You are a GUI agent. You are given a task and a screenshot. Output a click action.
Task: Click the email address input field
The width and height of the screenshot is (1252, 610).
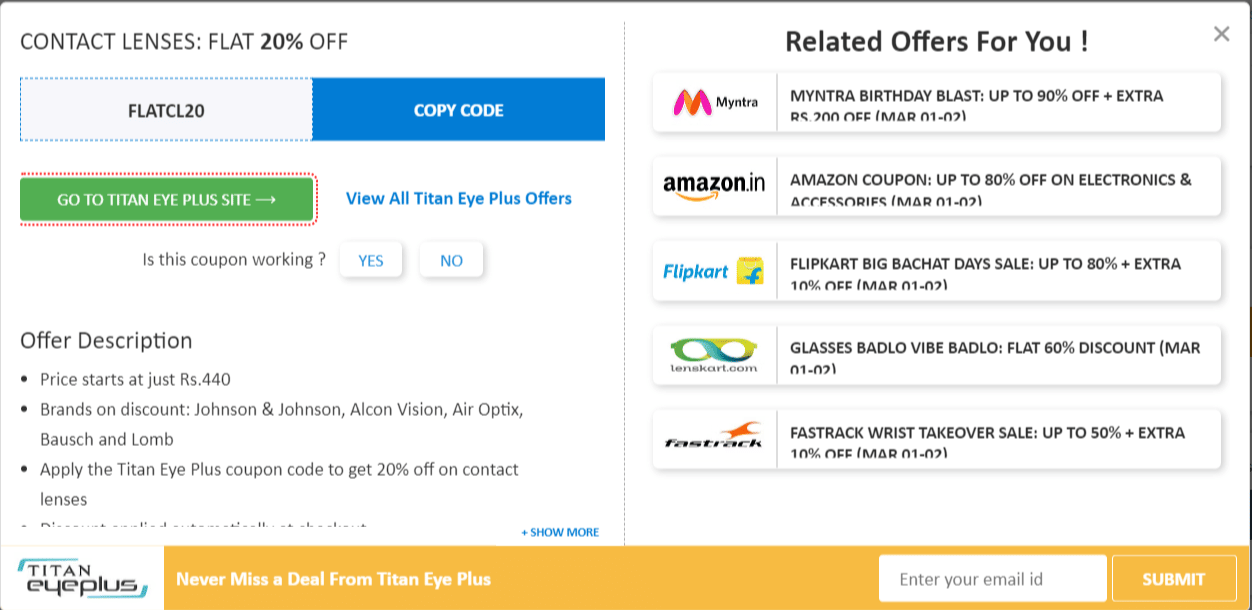993,578
